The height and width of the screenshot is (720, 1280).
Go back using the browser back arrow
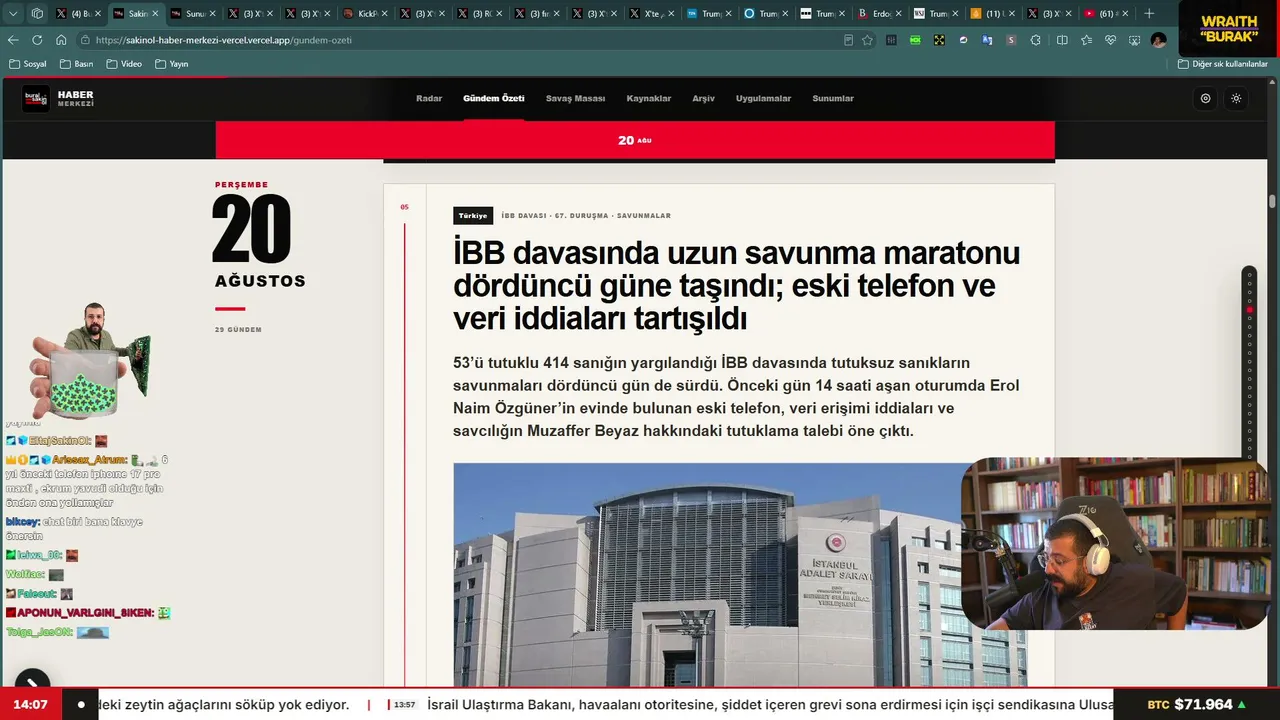[x=13, y=40]
